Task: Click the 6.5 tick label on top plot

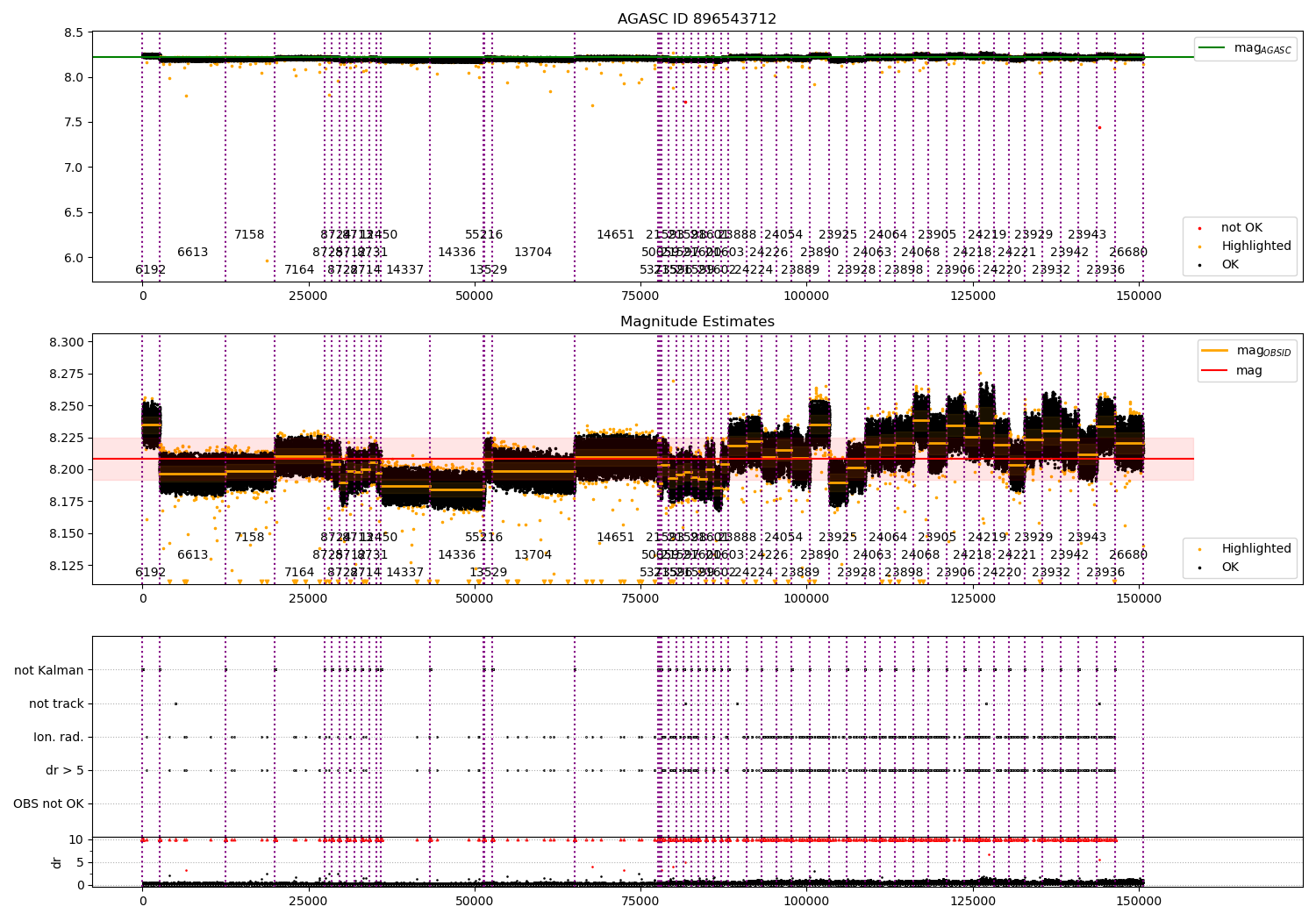Action: (75, 213)
